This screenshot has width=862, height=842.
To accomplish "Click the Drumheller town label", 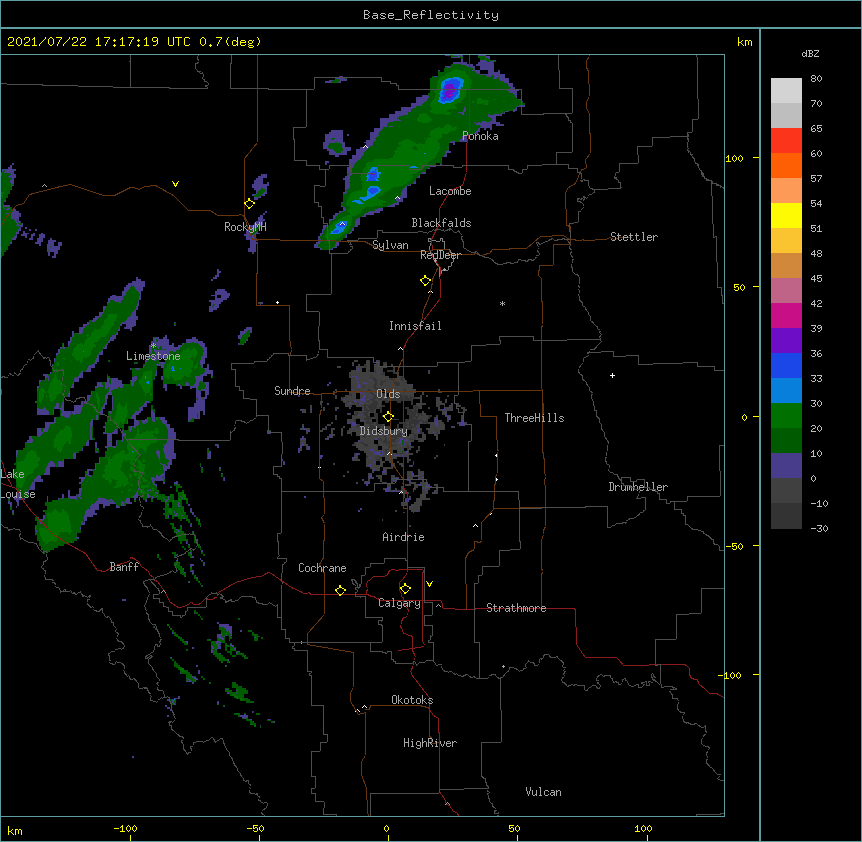I will pyautogui.click(x=638, y=487).
